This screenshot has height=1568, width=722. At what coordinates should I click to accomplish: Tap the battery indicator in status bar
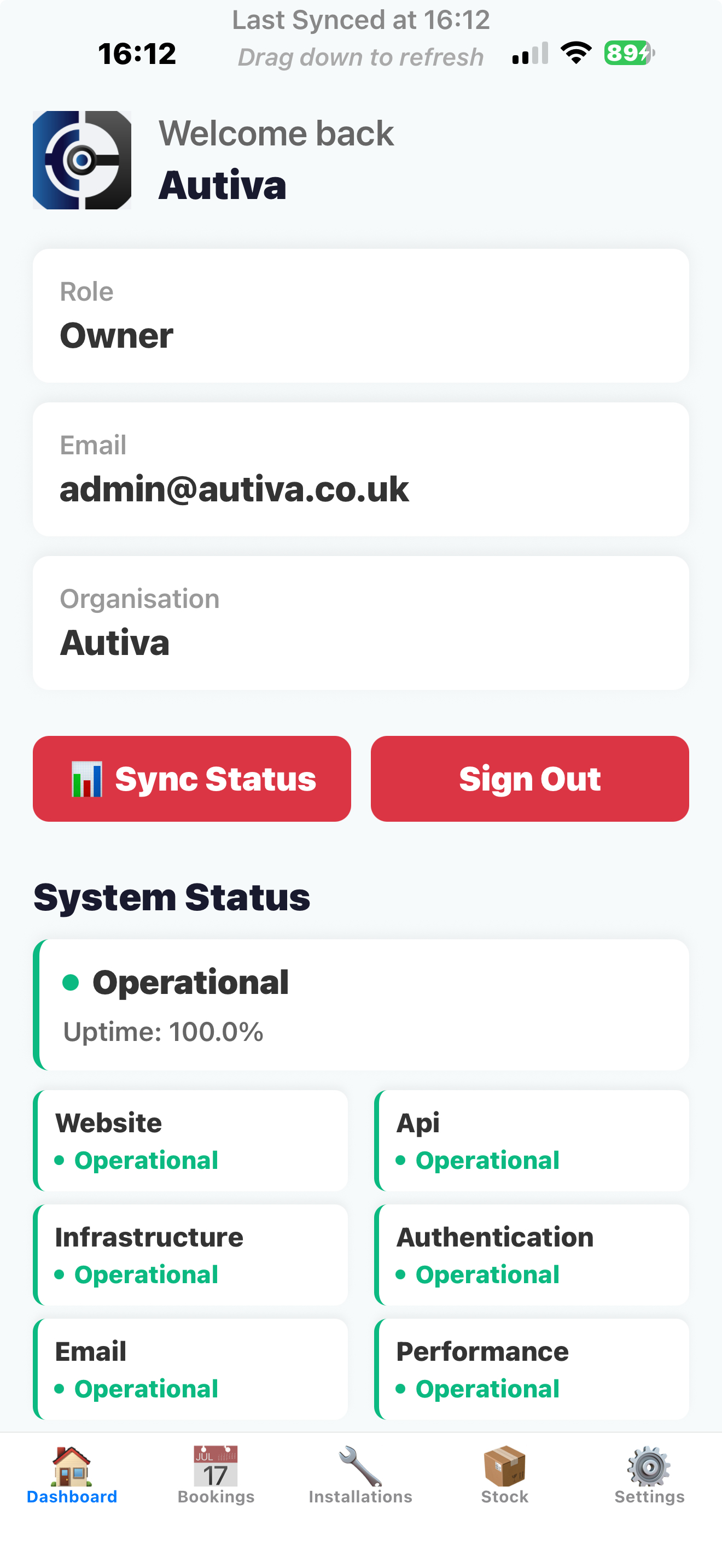(x=629, y=53)
